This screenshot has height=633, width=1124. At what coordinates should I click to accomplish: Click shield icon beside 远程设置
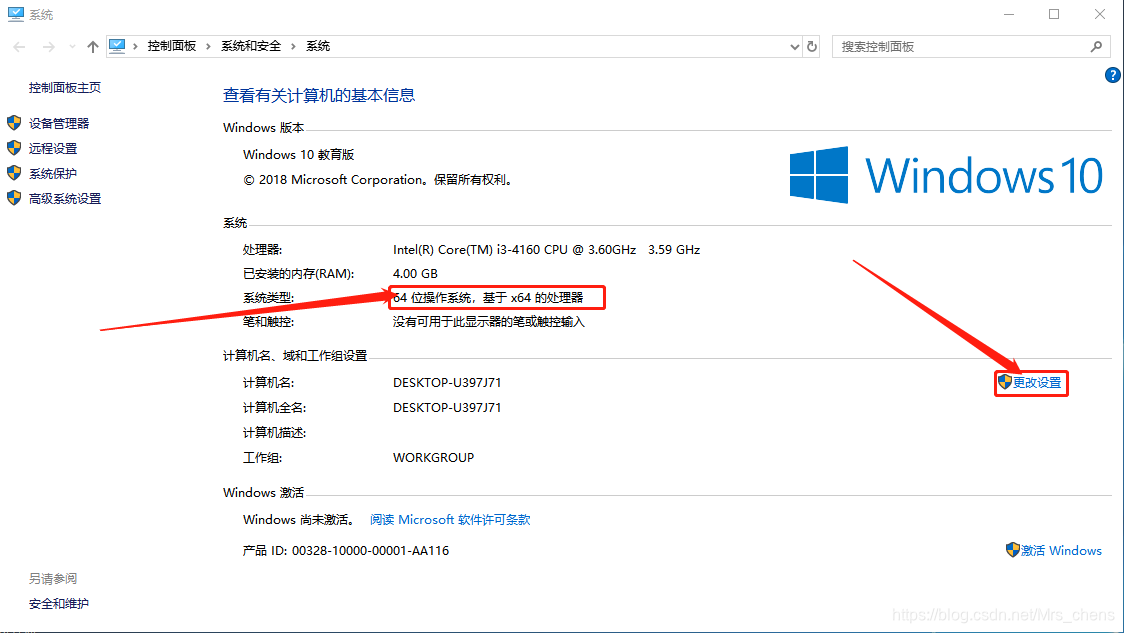click(14, 148)
